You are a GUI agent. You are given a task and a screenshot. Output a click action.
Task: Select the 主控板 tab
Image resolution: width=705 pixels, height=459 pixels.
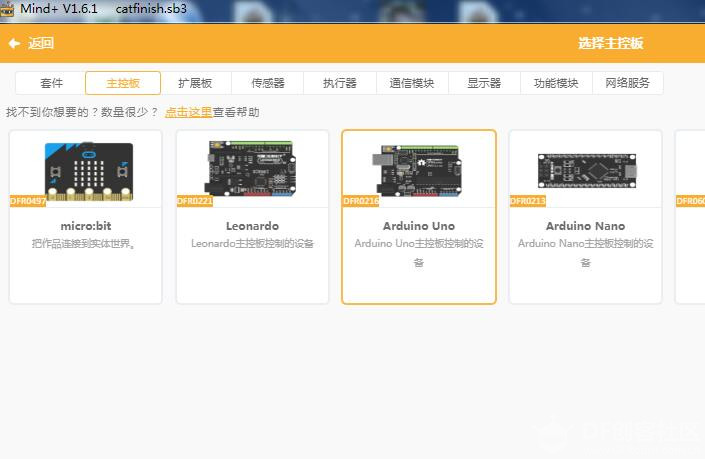pyautogui.click(x=123, y=83)
